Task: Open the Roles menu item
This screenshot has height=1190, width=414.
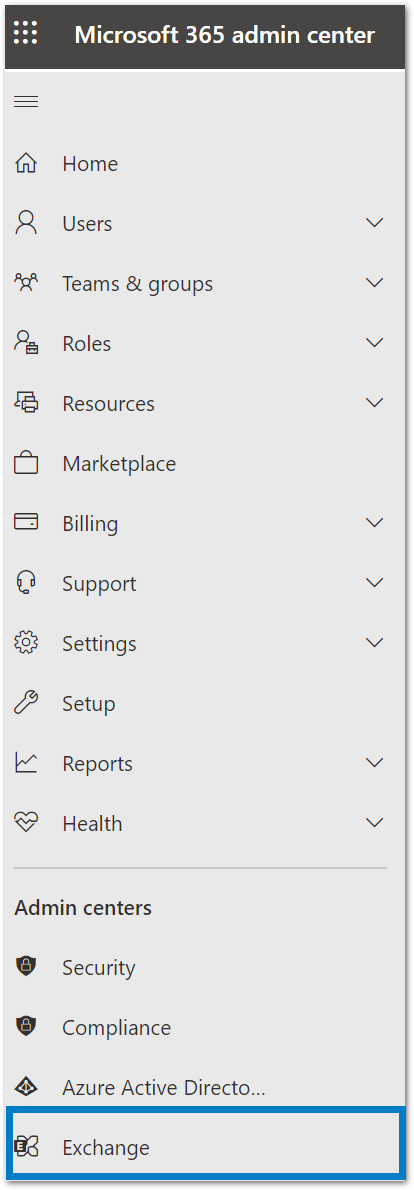Action: [200, 343]
